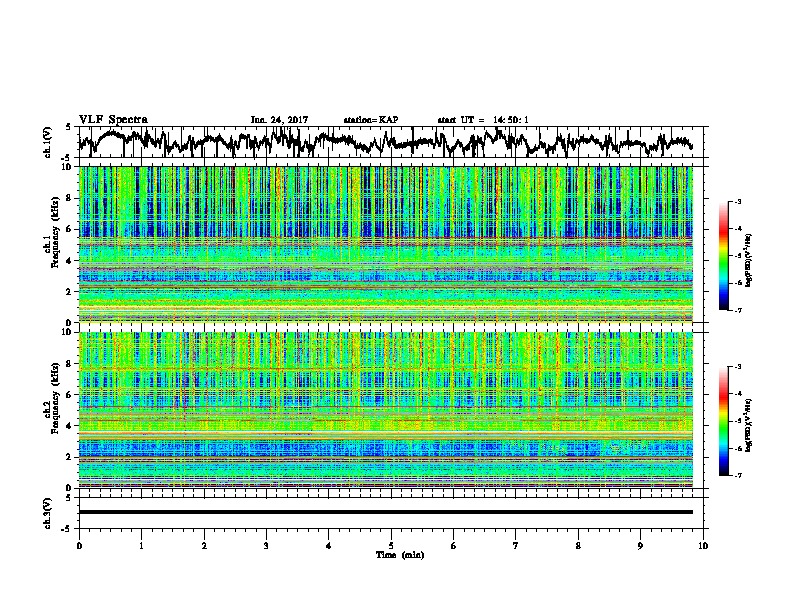Select the date text 'Jan. 24, 2017'
This screenshot has width=792, height=612.
click(279, 120)
